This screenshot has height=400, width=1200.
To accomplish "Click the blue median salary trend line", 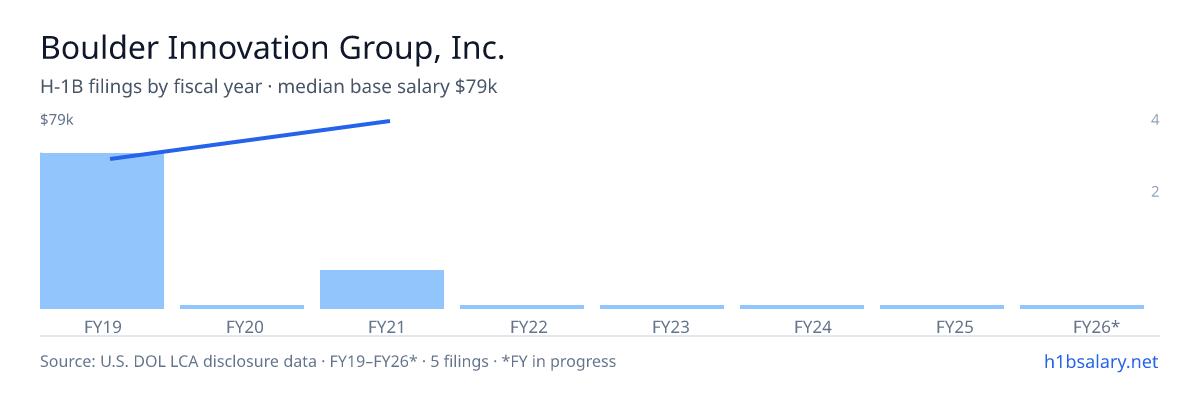I will (250, 139).
